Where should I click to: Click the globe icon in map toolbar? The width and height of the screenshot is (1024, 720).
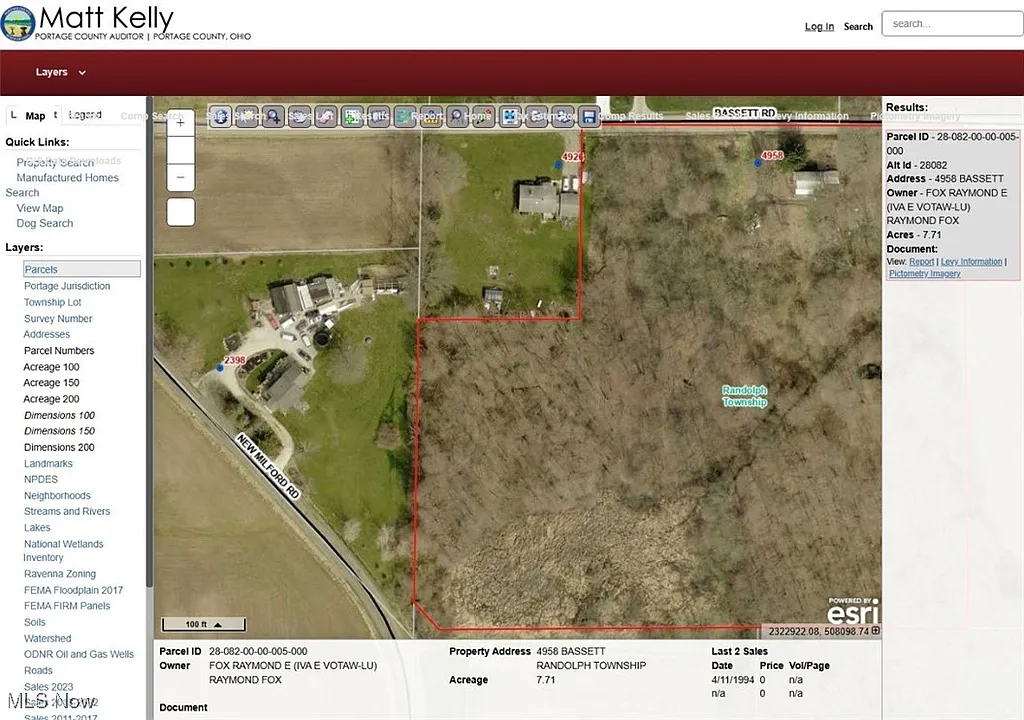point(220,117)
